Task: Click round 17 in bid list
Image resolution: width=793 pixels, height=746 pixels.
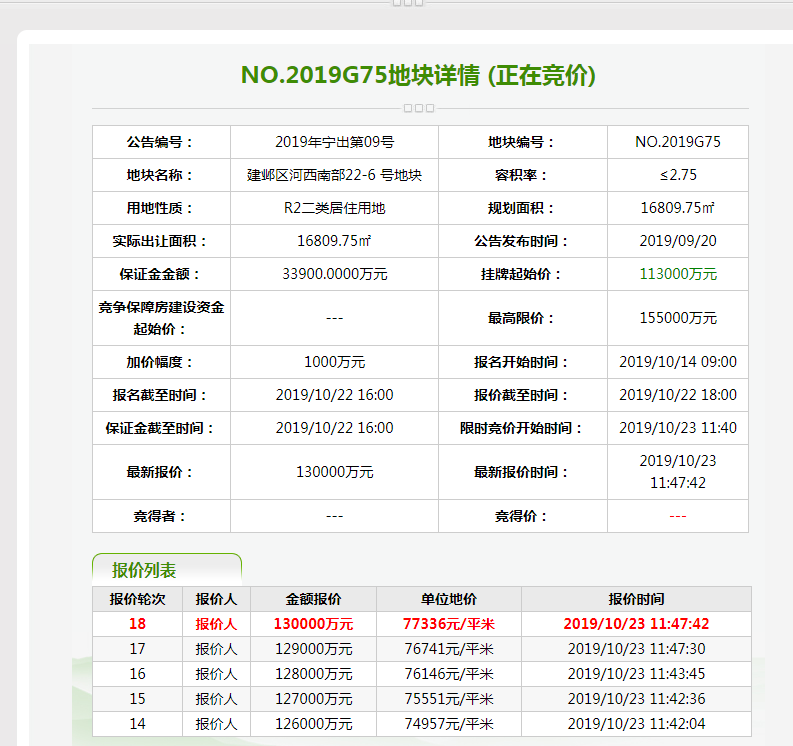Action: coord(138,649)
